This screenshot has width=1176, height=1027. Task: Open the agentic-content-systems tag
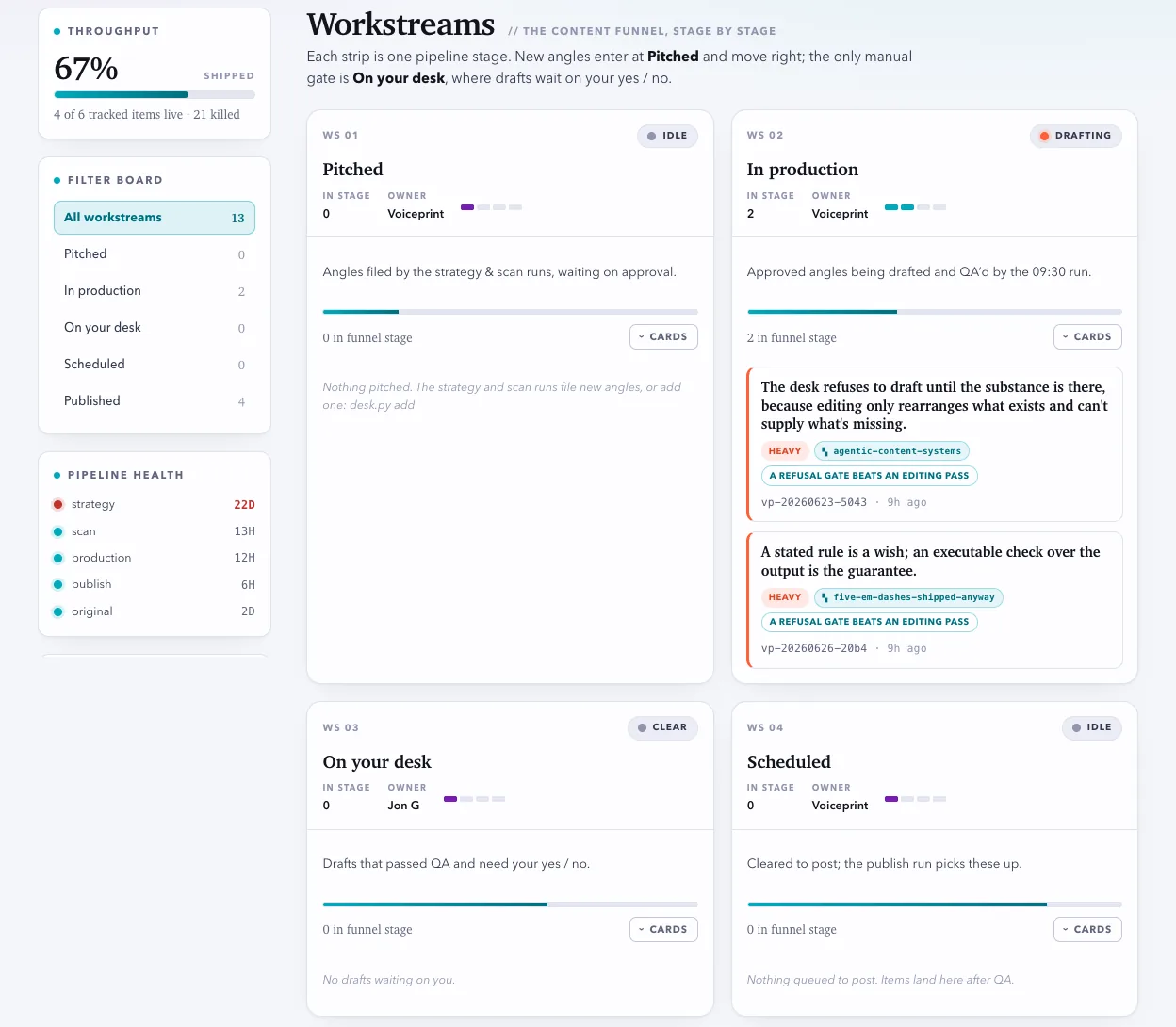tap(891, 451)
